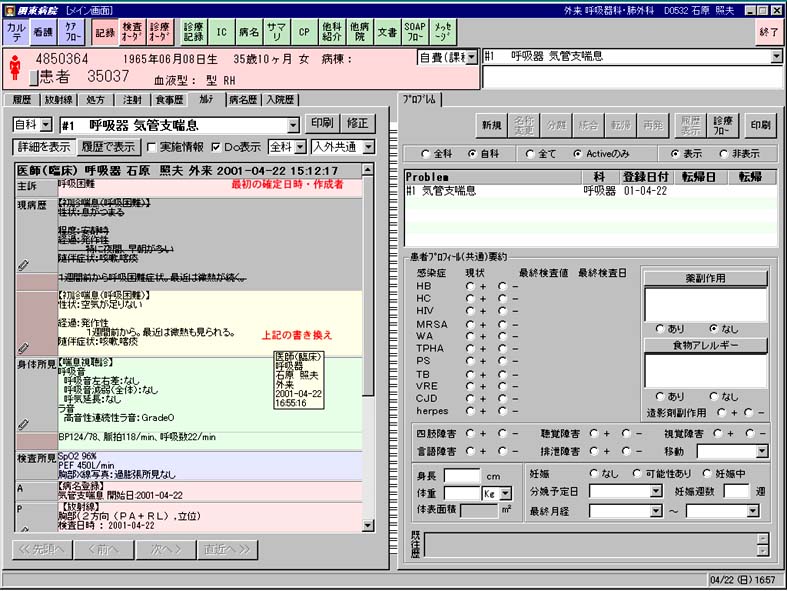Click the 身長 height input field

coord(462,476)
